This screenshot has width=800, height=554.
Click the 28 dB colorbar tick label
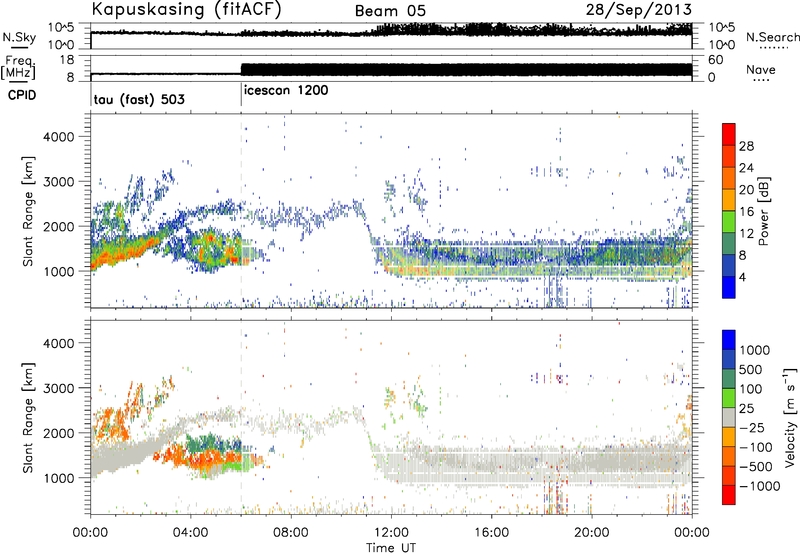(x=746, y=146)
